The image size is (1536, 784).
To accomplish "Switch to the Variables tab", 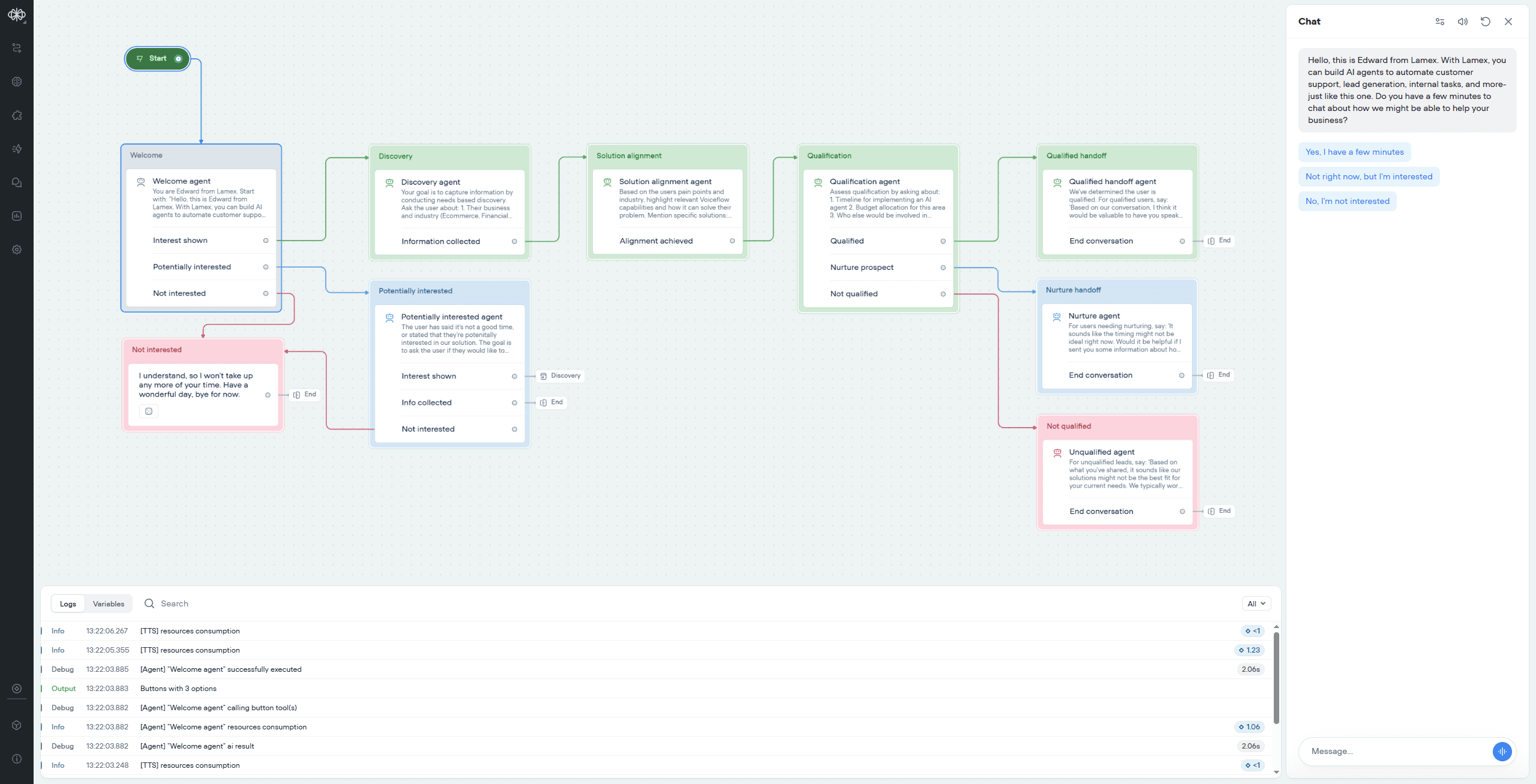I will (109, 604).
